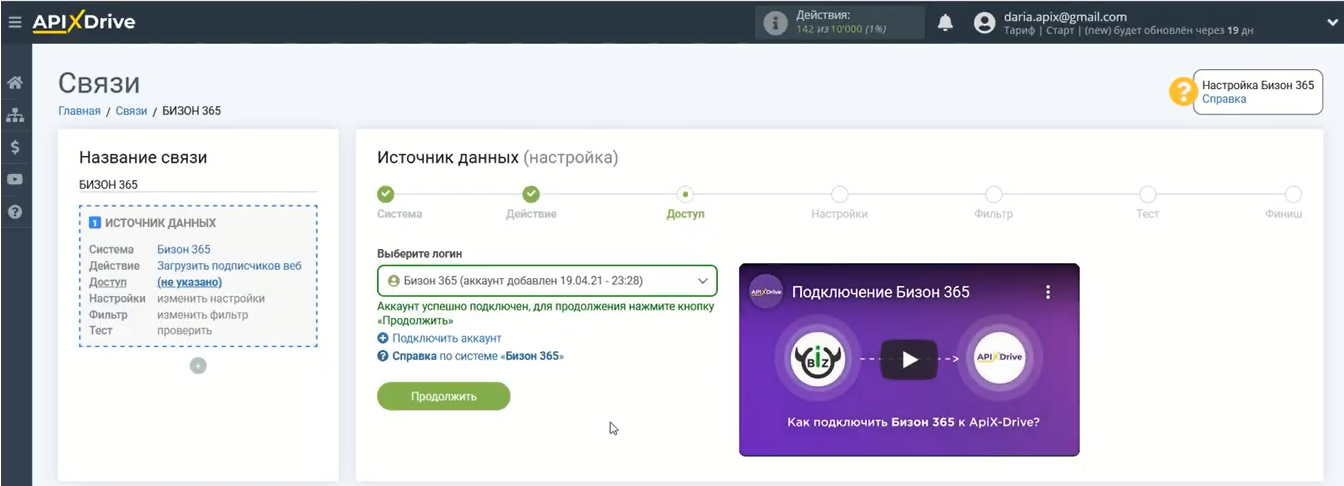Click the video title Подключение Бизон 365
The width and height of the screenshot is (1344, 486).
pyautogui.click(x=881, y=292)
